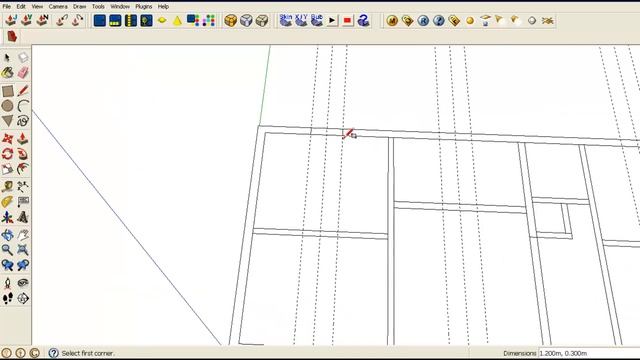Screen dimensions: 640x360
Task: Select the arrow Select tool
Action: 7,58
